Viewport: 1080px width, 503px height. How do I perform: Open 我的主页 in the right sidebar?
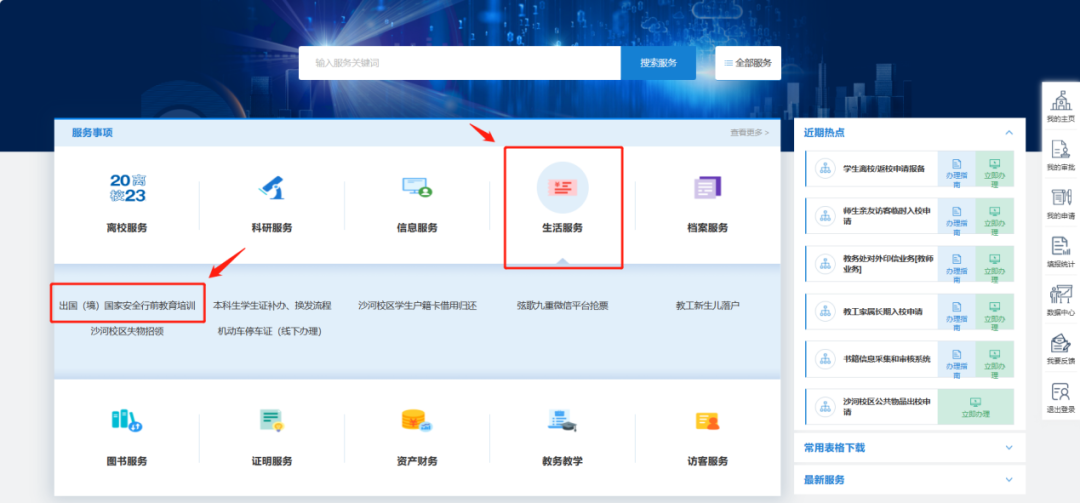[x=1059, y=105]
